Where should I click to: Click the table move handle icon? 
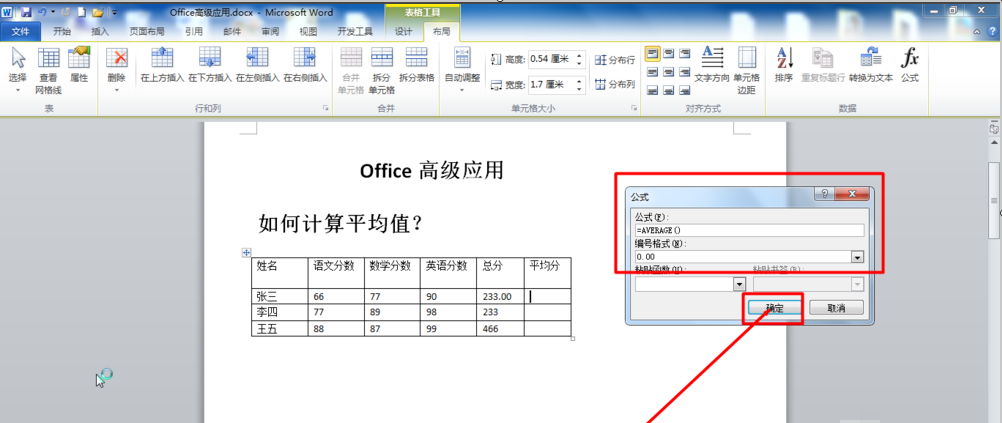246,253
